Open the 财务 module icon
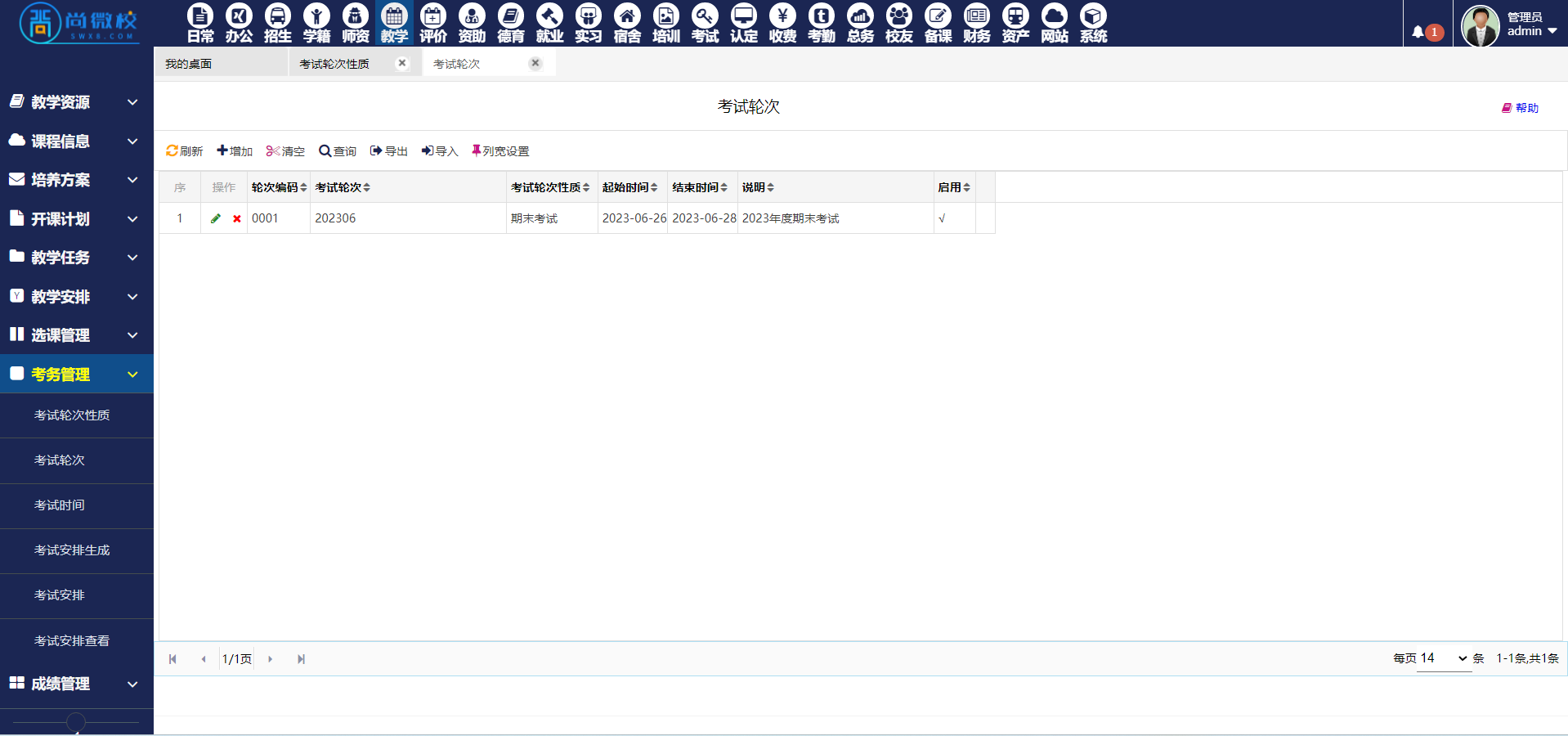The image size is (1568, 736). point(977,23)
